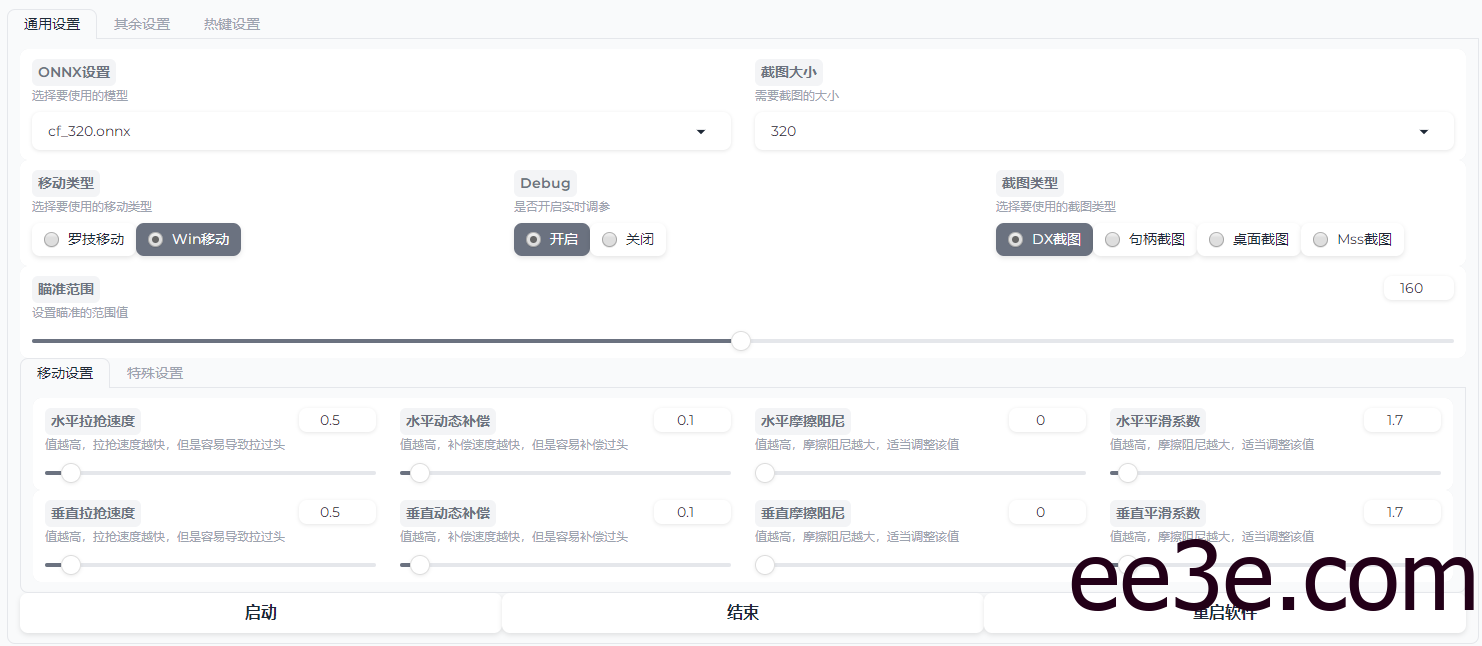Select 桌面截图 as the capture type

click(1248, 239)
